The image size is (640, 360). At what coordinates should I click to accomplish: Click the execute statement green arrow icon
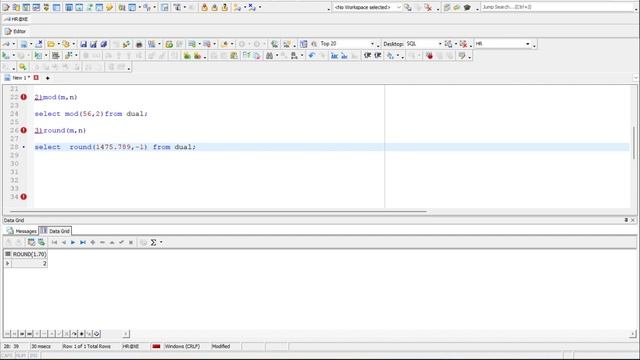tap(6, 56)
